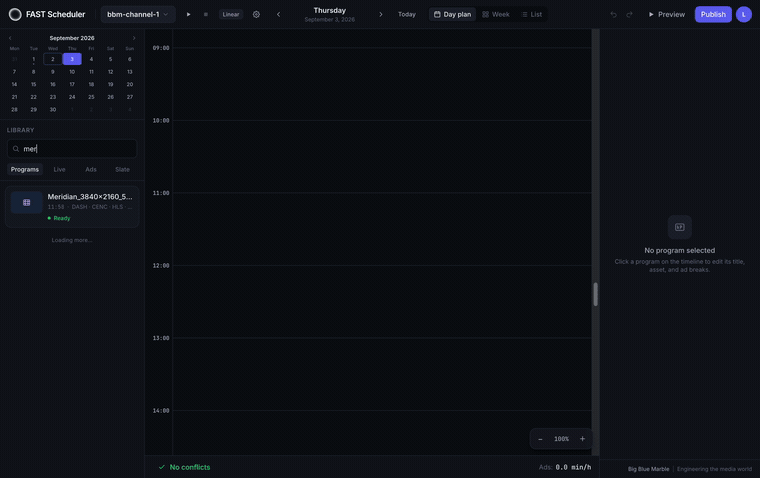Image resolution: width=760 pixels, height=478 pixels.
Task: Show previous month in mini calendar
Action: coord(10,38)
